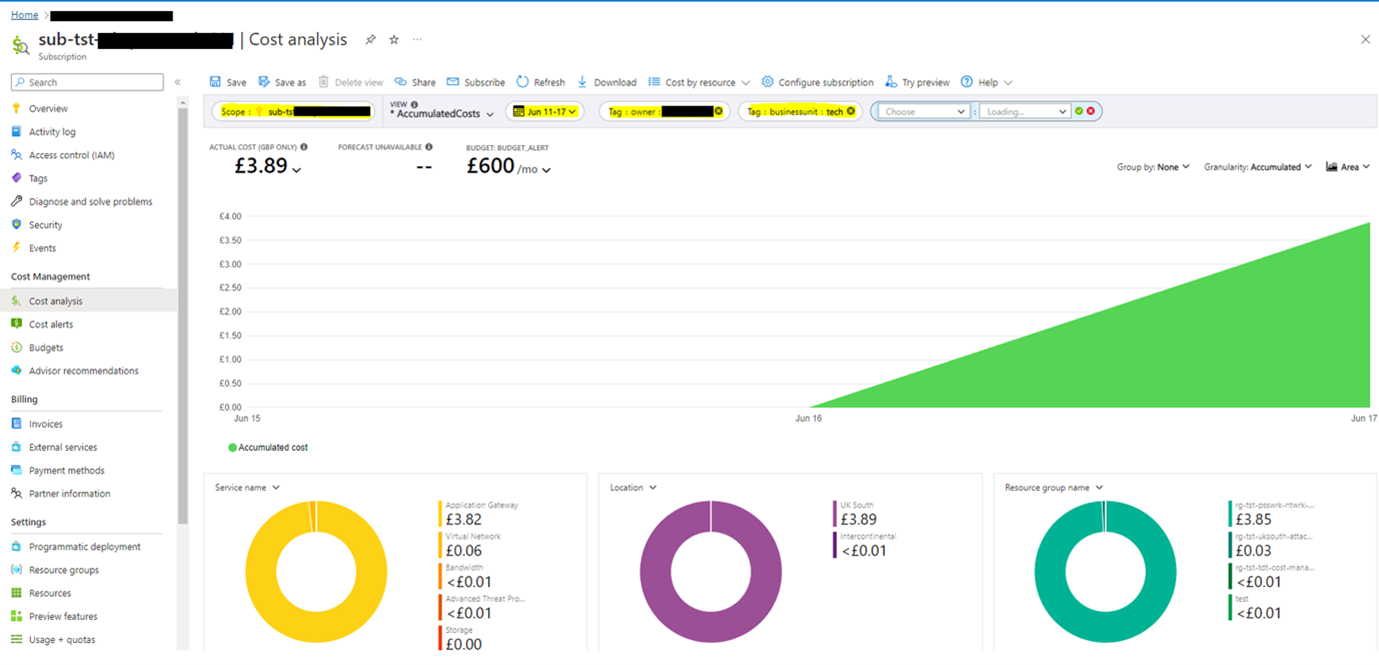Star the Cost analysis view
This screenshot has height=665, width=1379.
point(393,39)
